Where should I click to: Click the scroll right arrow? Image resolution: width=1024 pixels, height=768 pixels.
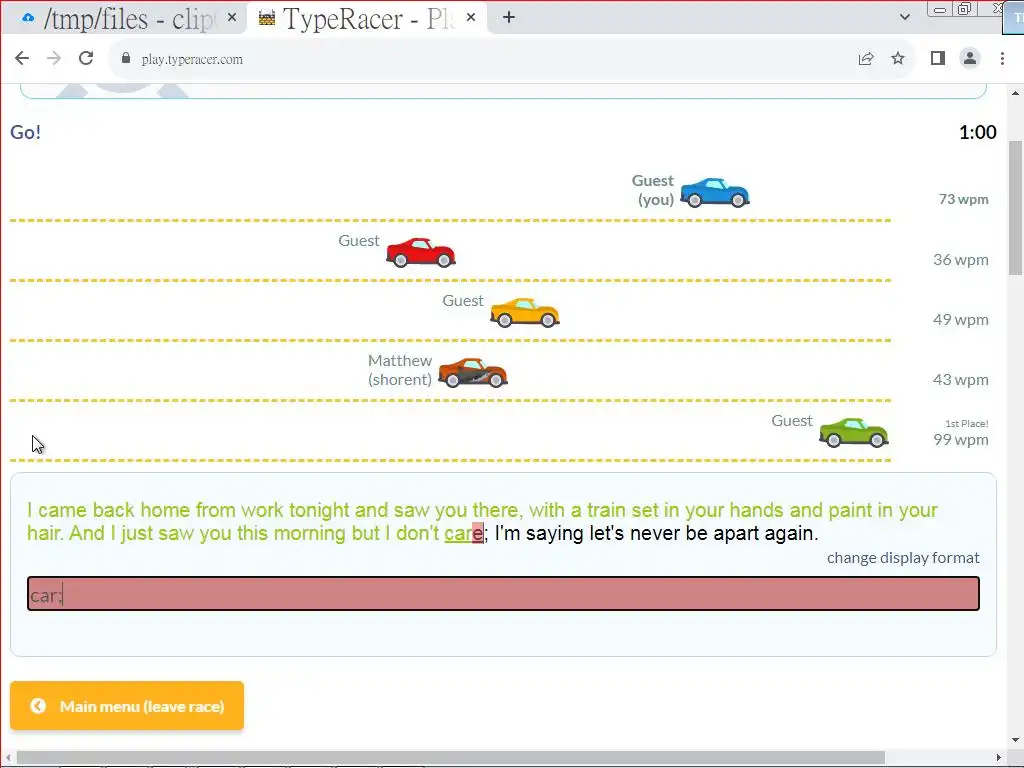[999, 758]
